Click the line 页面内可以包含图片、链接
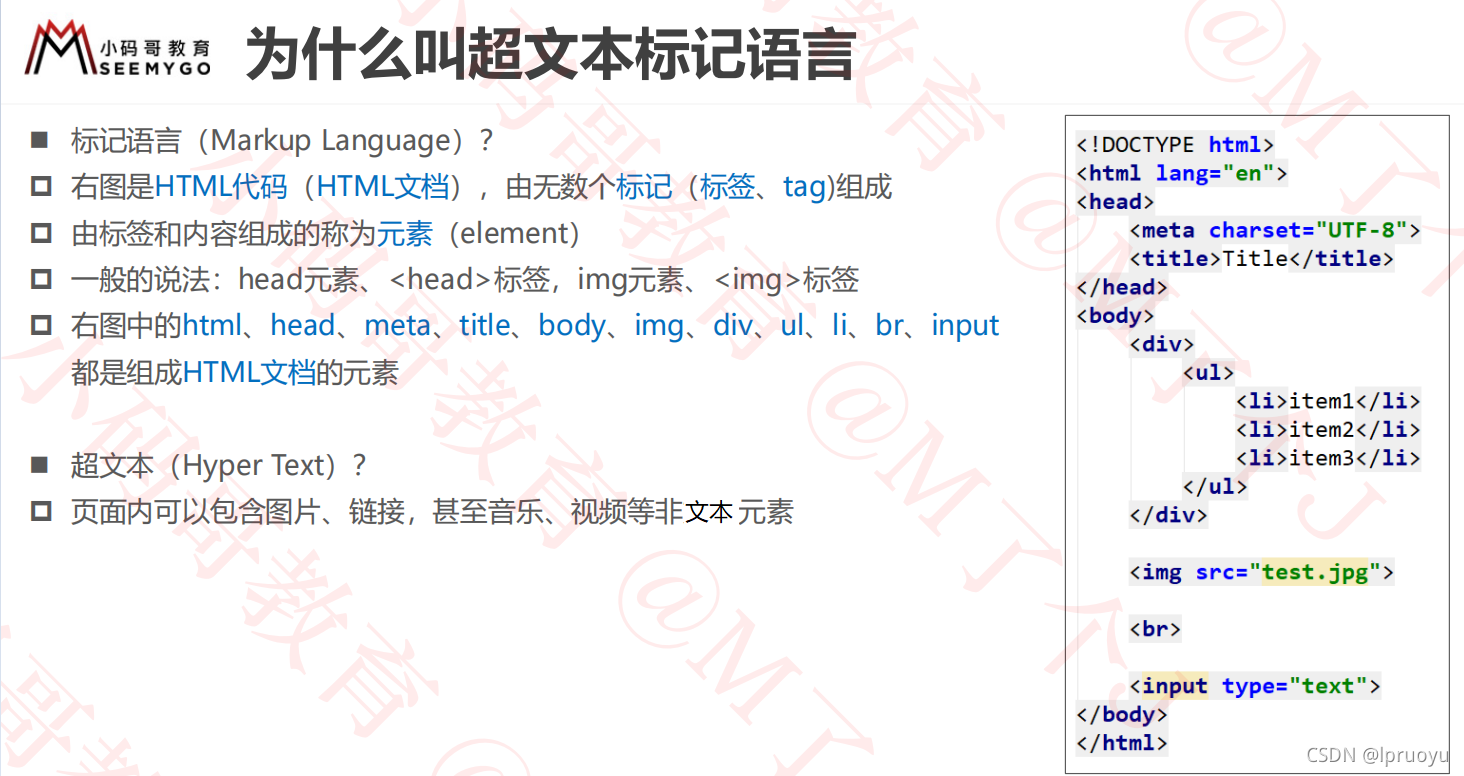 point(432,512)
